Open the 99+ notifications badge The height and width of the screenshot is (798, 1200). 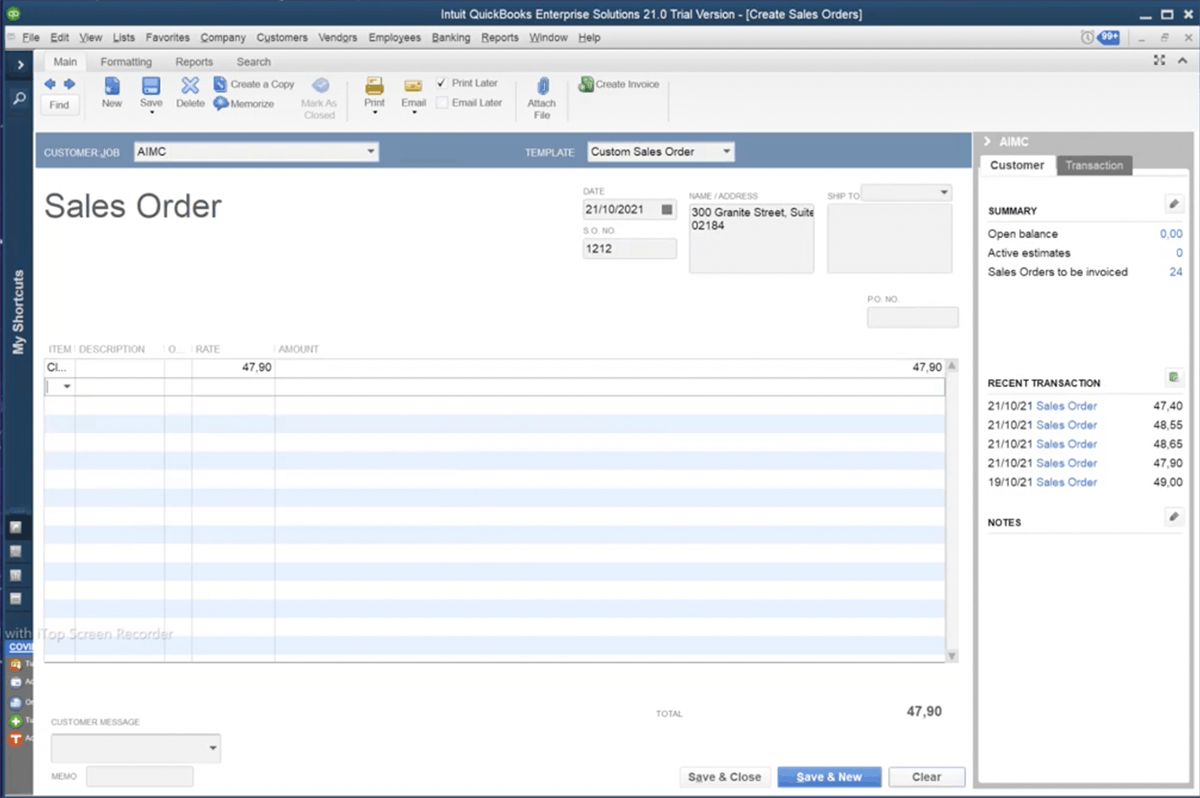tap(1108, 37)
